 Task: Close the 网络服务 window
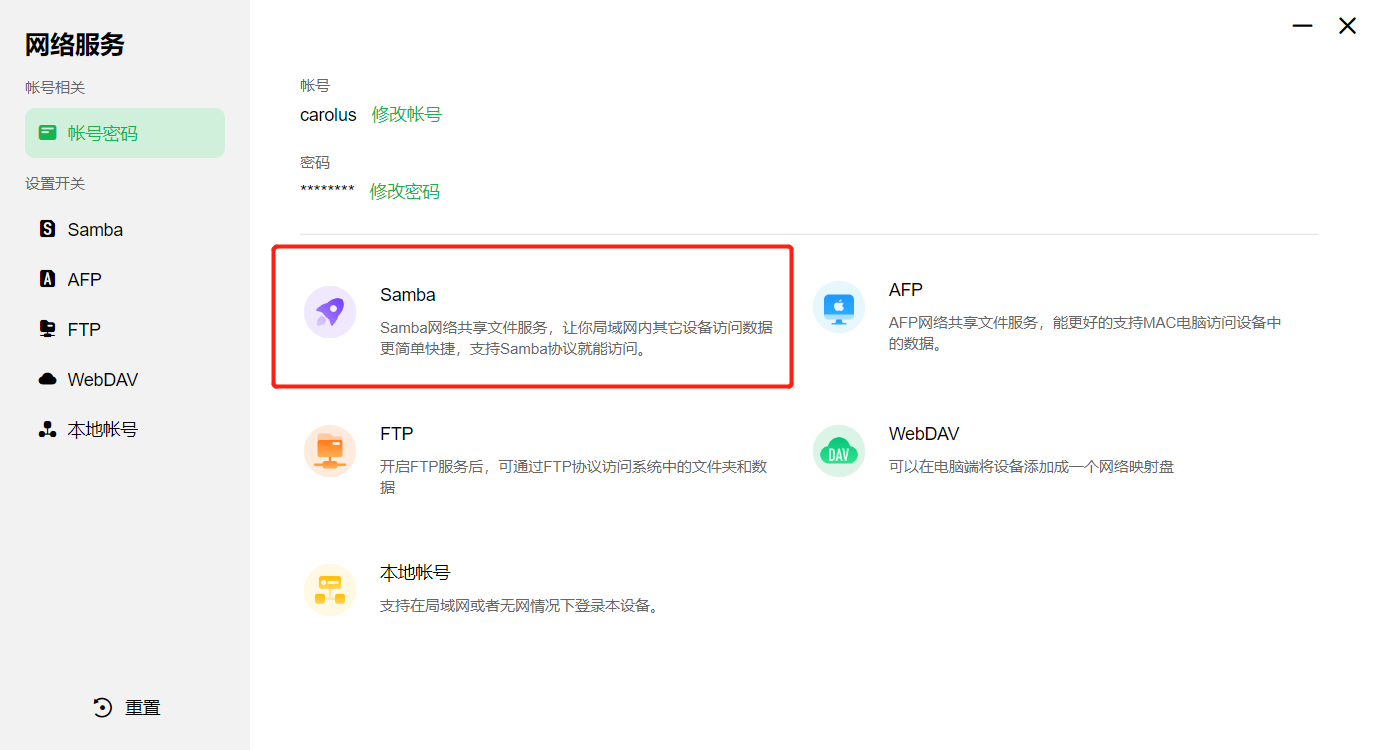click(1348, 26)
